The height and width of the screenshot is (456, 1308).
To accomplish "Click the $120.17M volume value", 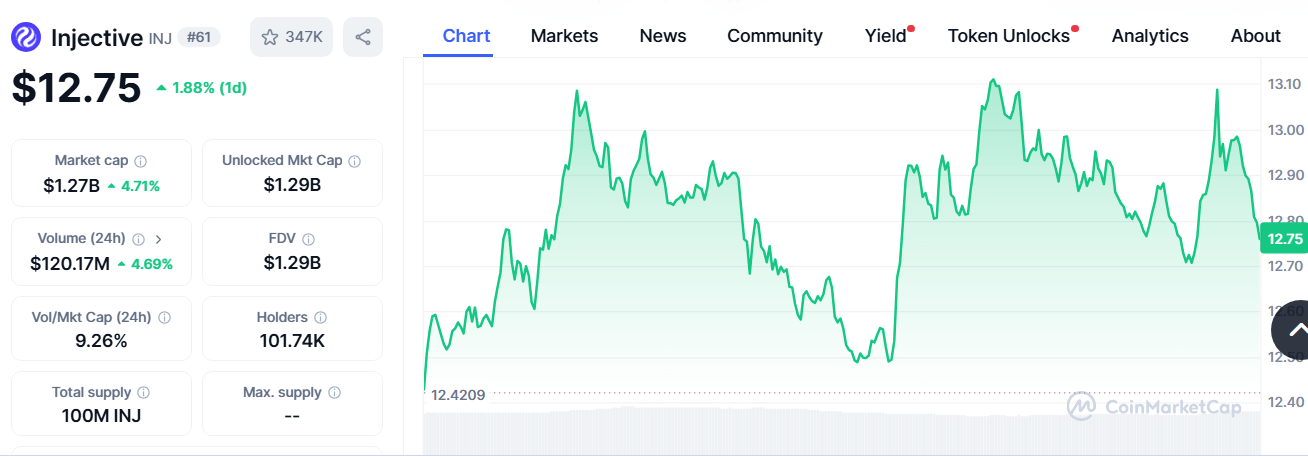I will pyautogui.click(x=70, y=264).
